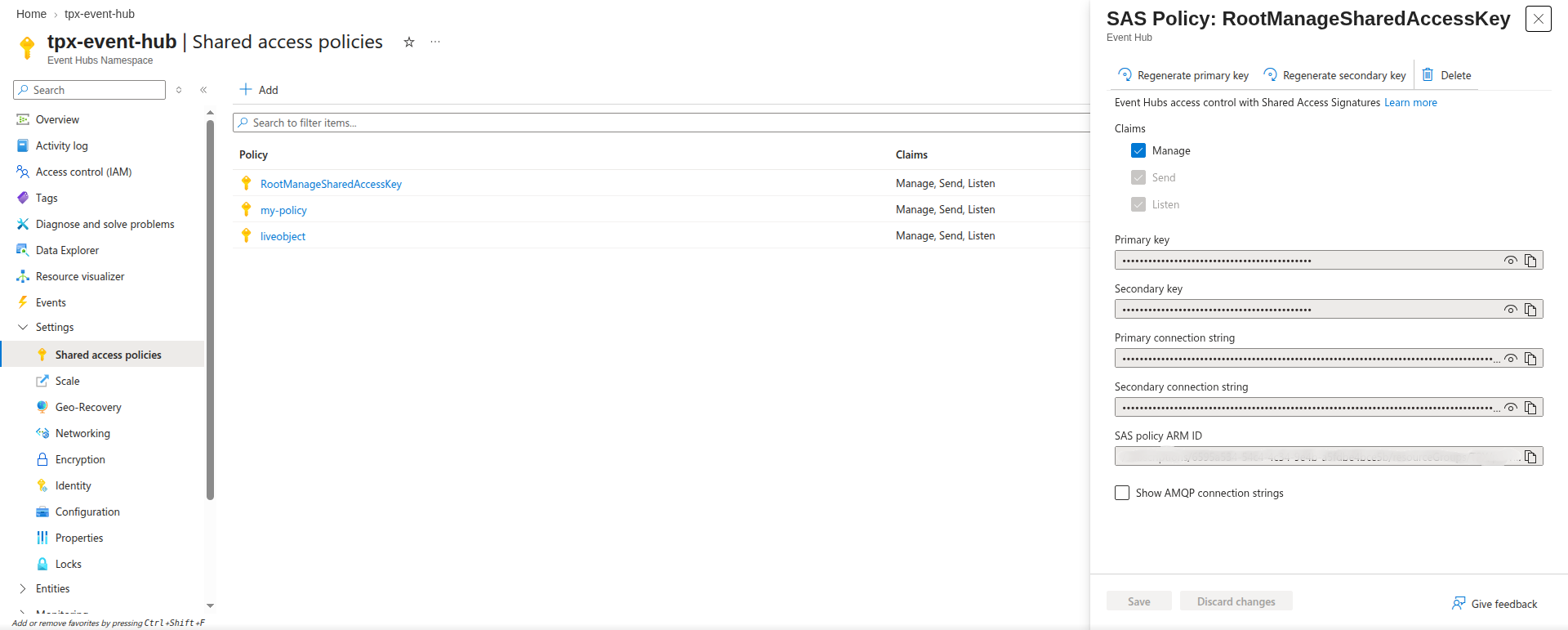Sort by the Policy column header

[x=253, y=154]
